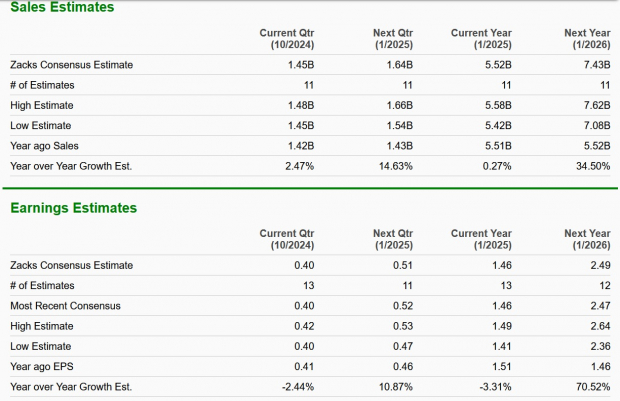Select earnings growth estimate 70.52%
Image resolution: width=620 pixels, height=401 pixels.
pos(593,387)
